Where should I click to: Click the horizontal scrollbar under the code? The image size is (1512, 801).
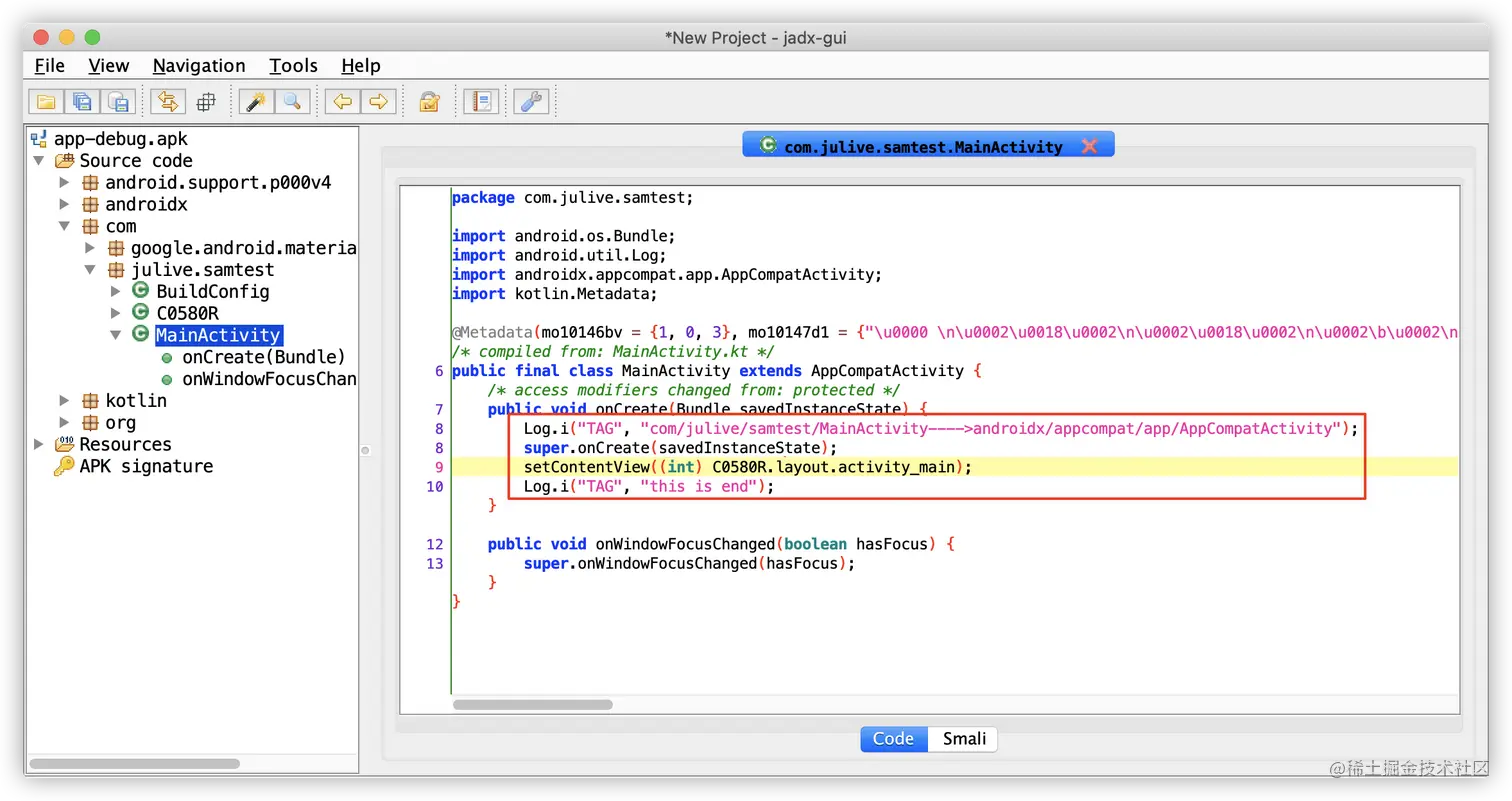pyautogui.click(x=533, y=705)
